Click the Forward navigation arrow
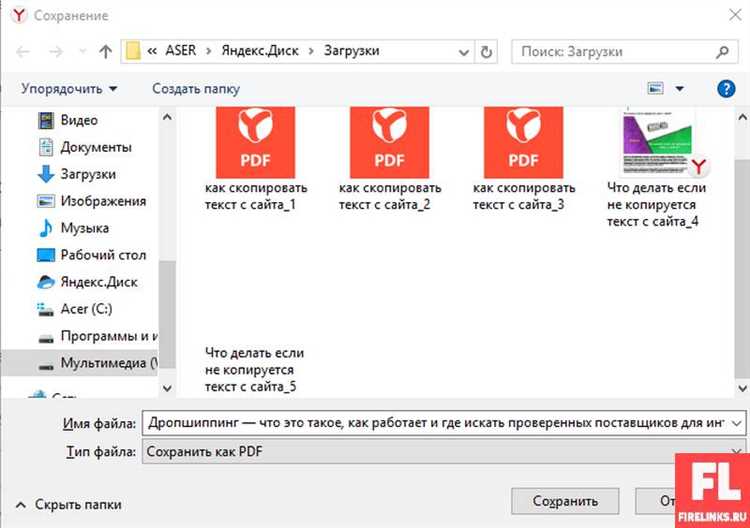The image size is (750, 528). coord(56,51)
